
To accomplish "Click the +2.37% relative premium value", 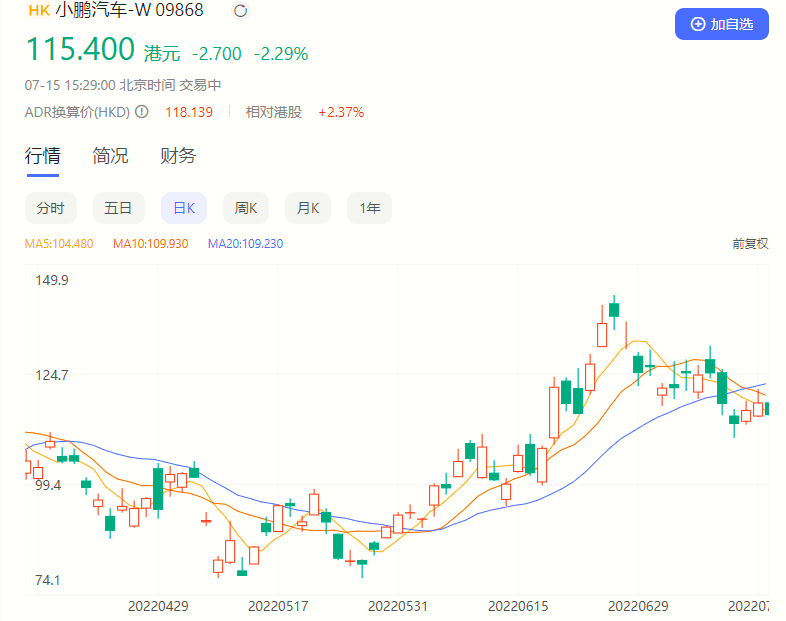I will point(341,112).
